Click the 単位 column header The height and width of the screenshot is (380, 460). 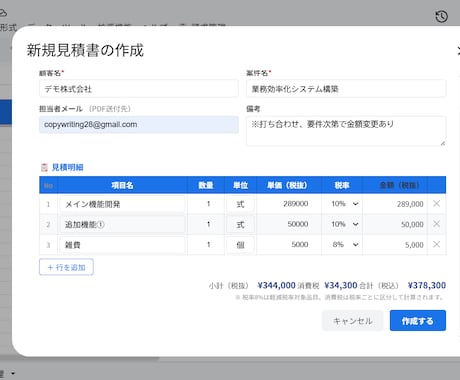240,185
